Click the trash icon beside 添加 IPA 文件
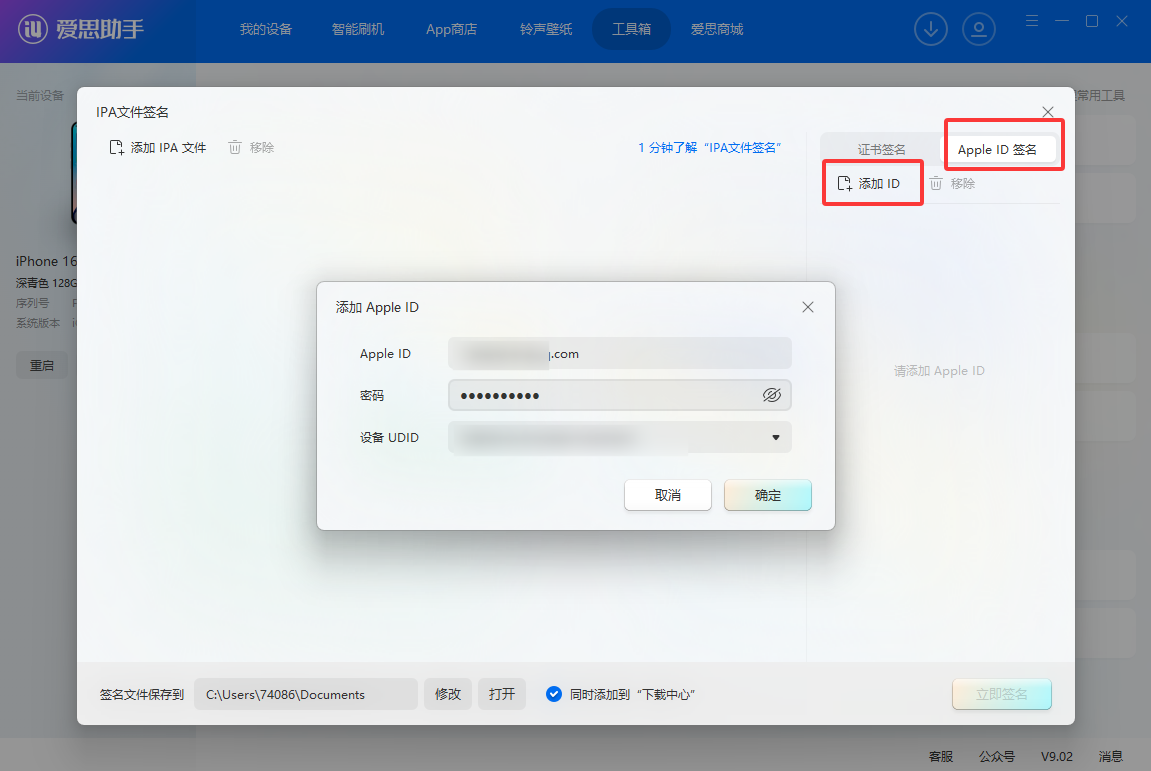 tap(235, 147)
